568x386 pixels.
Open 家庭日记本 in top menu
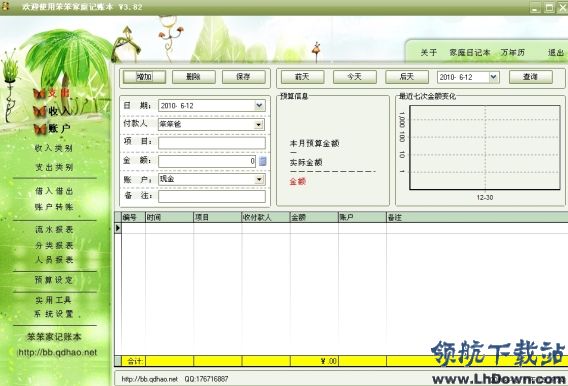[470, 53]
